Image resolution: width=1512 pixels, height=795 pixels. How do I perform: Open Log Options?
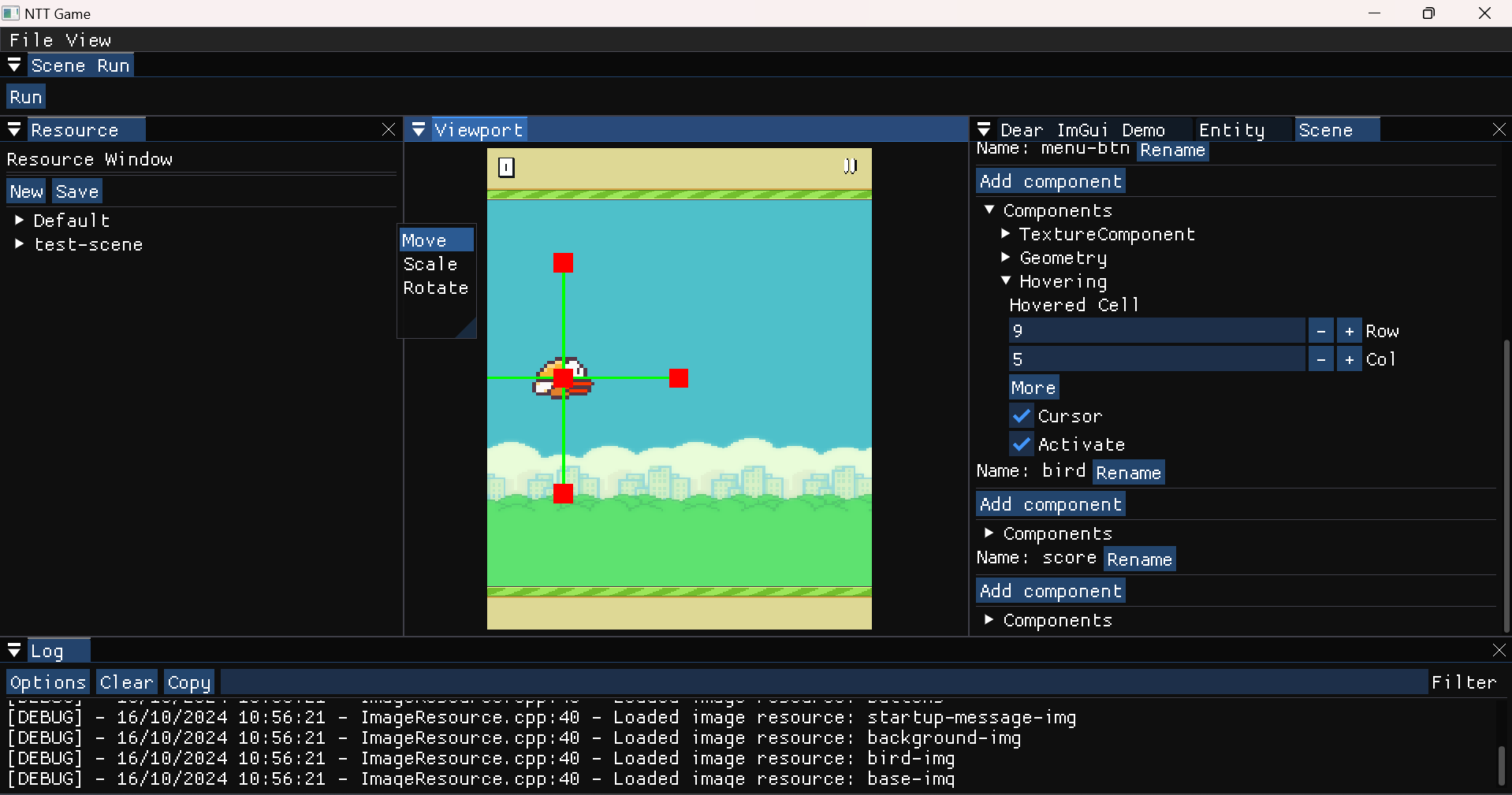(47, 682)
